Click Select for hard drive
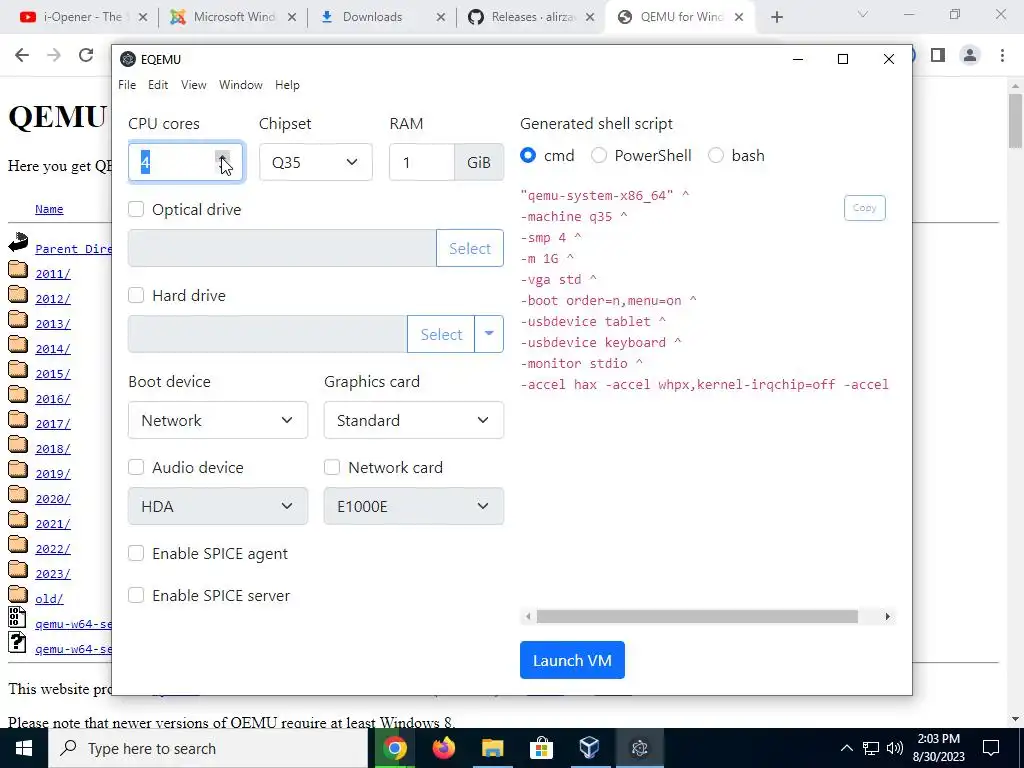The width and height of the screenshot is (1024, 768). pos(441,334)
